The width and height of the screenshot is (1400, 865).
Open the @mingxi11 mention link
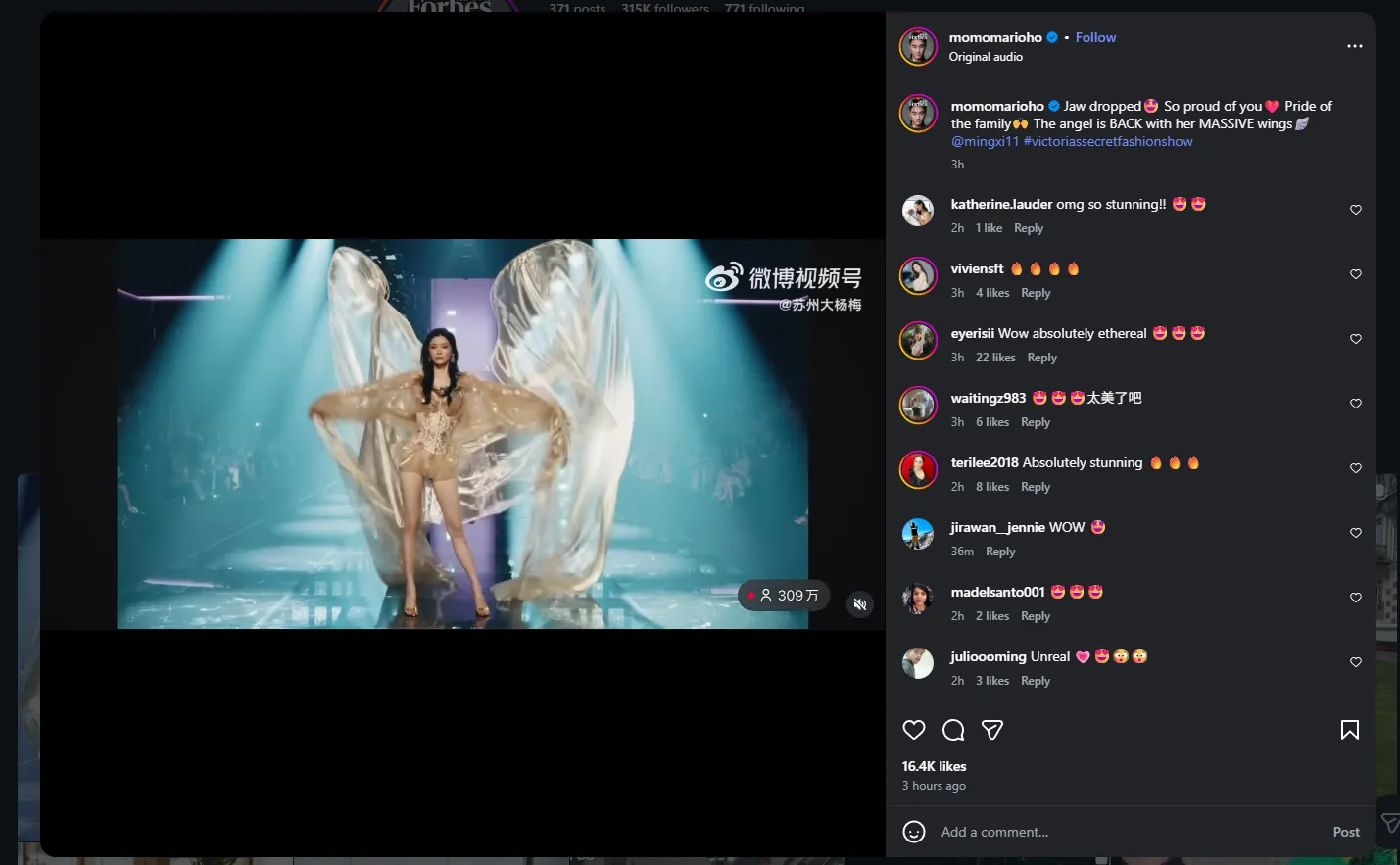(x=985, y=141)
